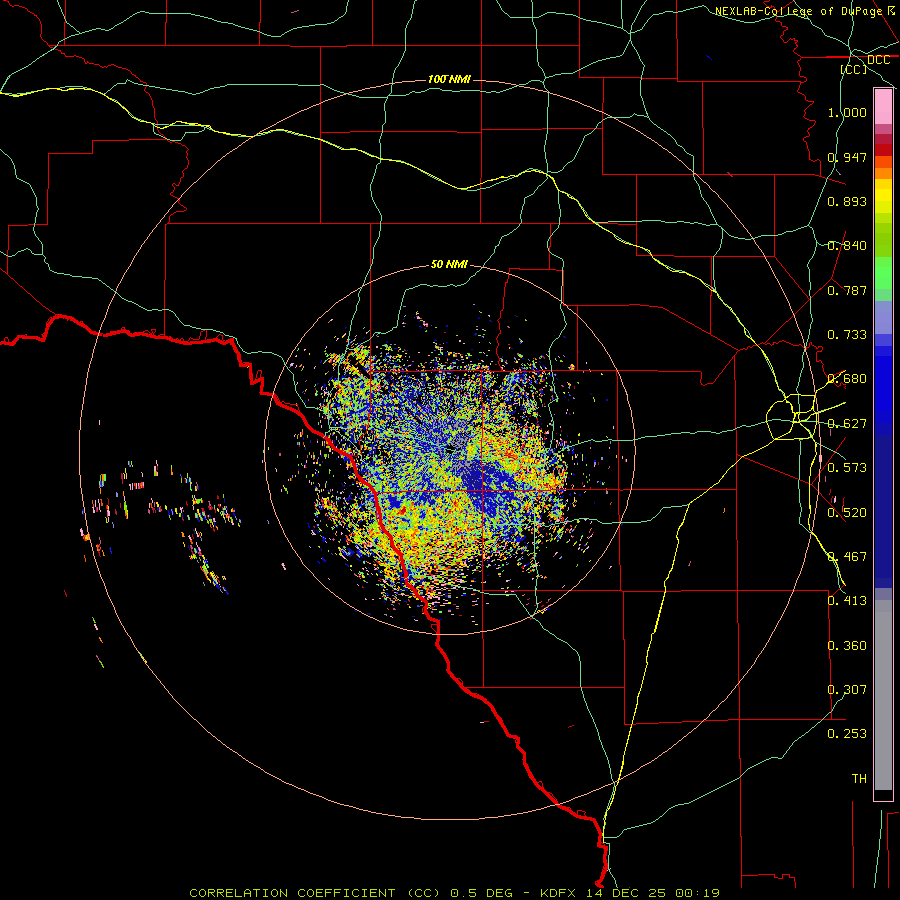The width and height of the screenshot is (900, 900).
Task: Select the 0.787 scale value
Action: [847, 290]
